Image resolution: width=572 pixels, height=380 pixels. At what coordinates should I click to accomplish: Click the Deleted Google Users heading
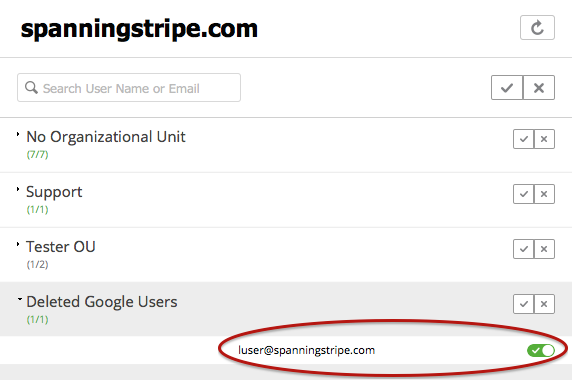tap(102, 302)
